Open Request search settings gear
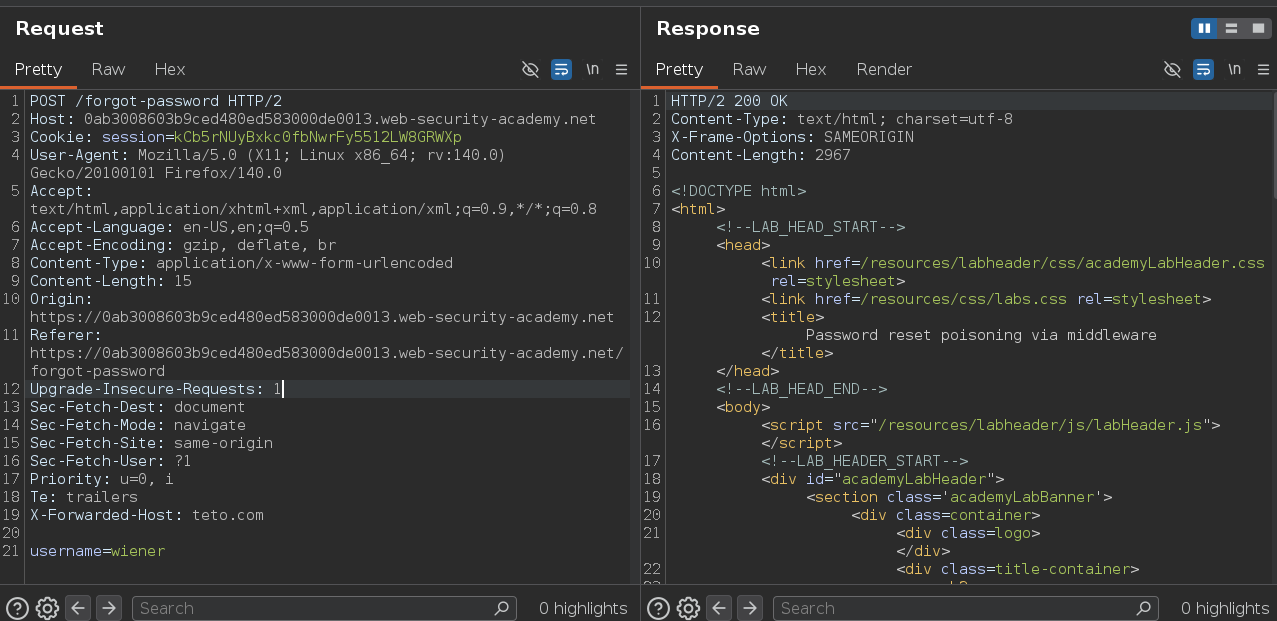The height and width of the screenshot is (621, 1277). click(x=47, y=608)
